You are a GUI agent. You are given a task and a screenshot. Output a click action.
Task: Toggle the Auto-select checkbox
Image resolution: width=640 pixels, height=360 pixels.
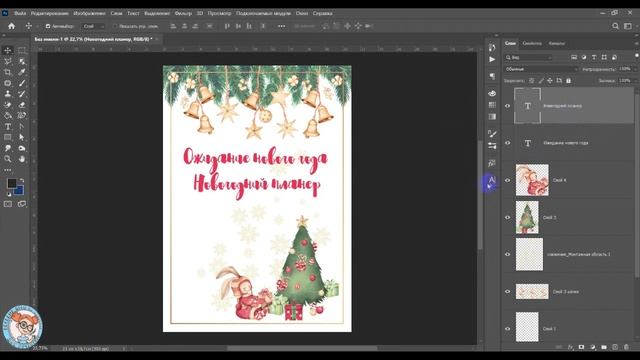(x=48, y=26)
